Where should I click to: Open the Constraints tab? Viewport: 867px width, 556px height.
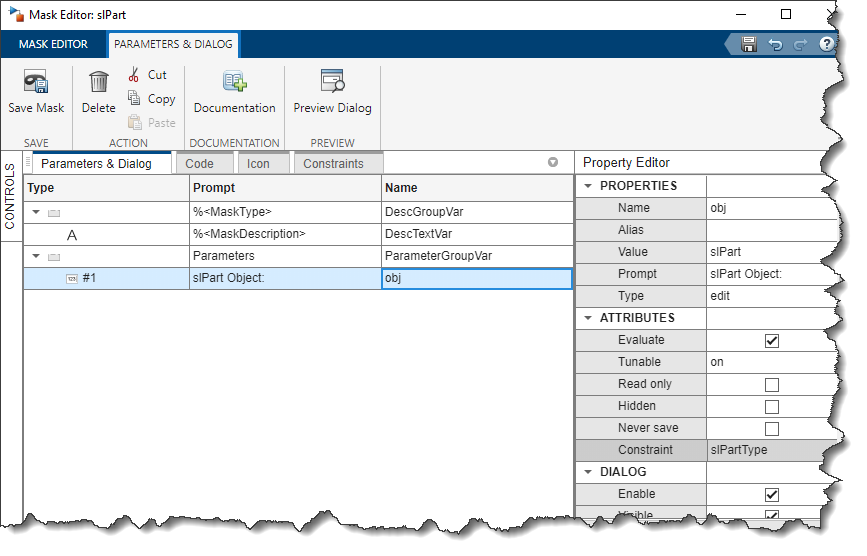(x=333, y=163)
